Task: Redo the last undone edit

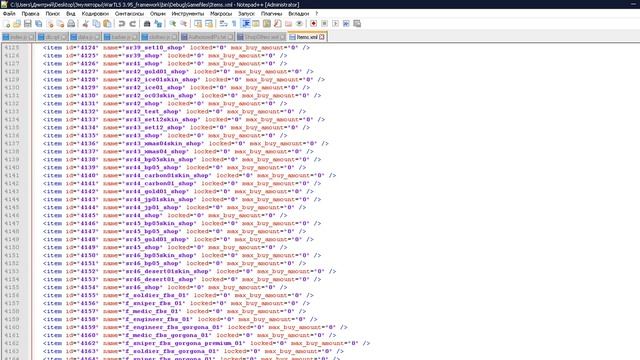Action: point(133,24)
